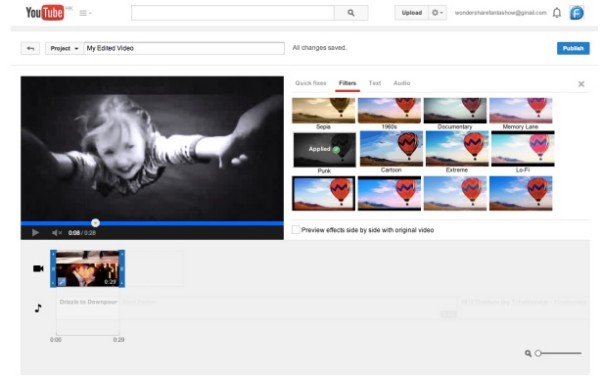Click the account email address

(x=500, y=13)
